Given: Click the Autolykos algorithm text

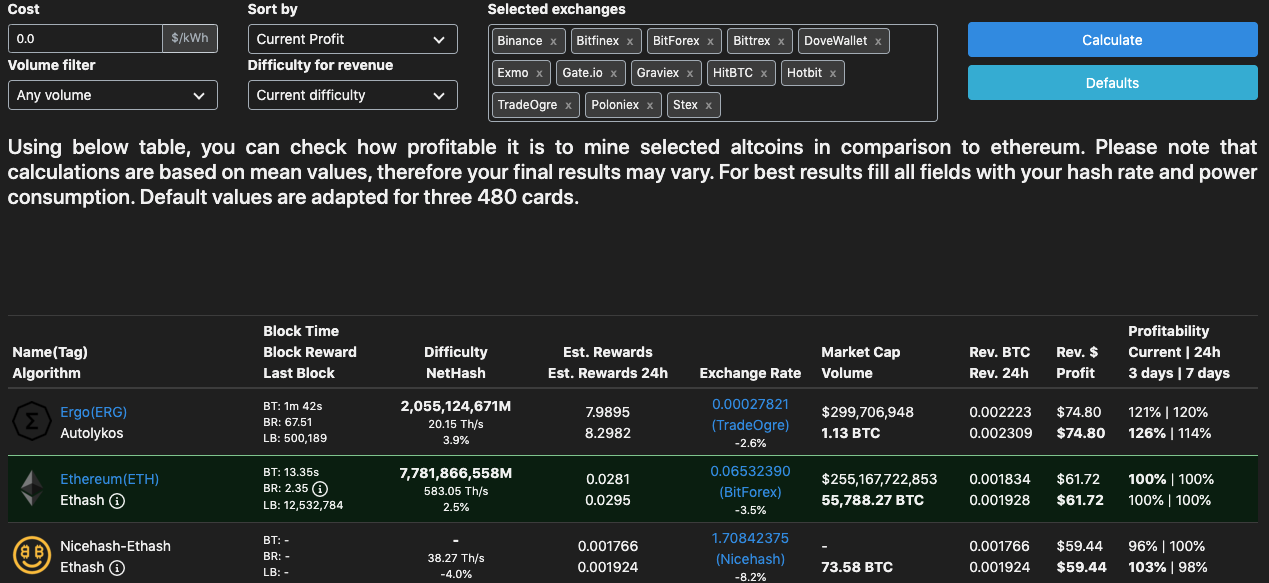Looking at the screenshot, I should tap(92, 433).
